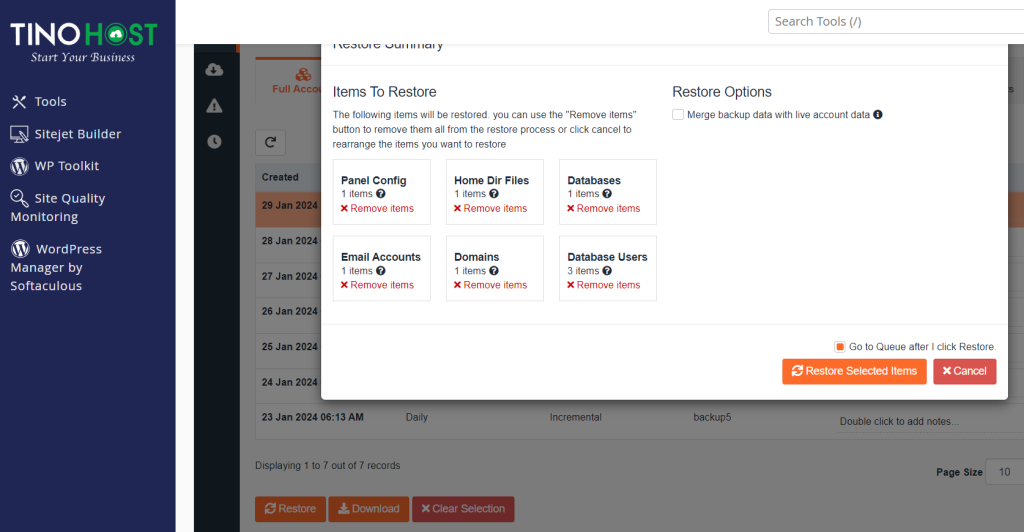
Task: Click the 'backup5' cell
Action: pyautogui.click(x=712, y=417)
